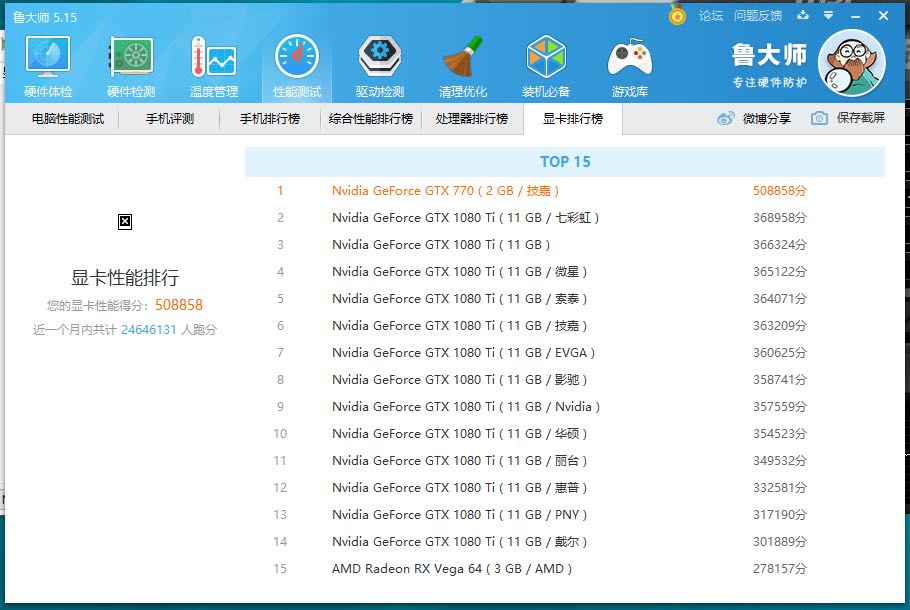910x610 pixels.
Task: Select rank 1 GTX 770 技嘉 row
Action: point(565,190)
